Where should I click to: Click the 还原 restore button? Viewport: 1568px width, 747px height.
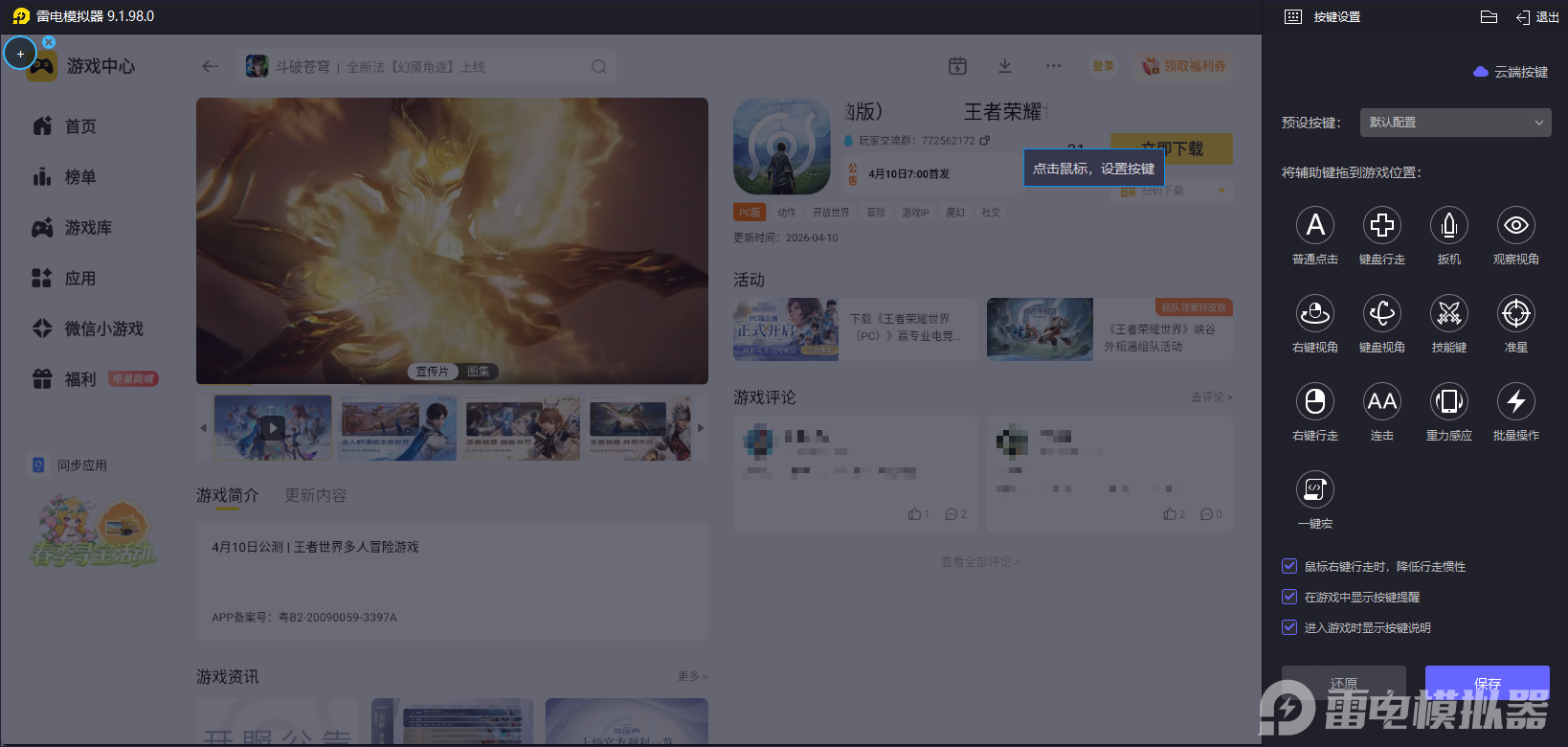point(1344,683)
